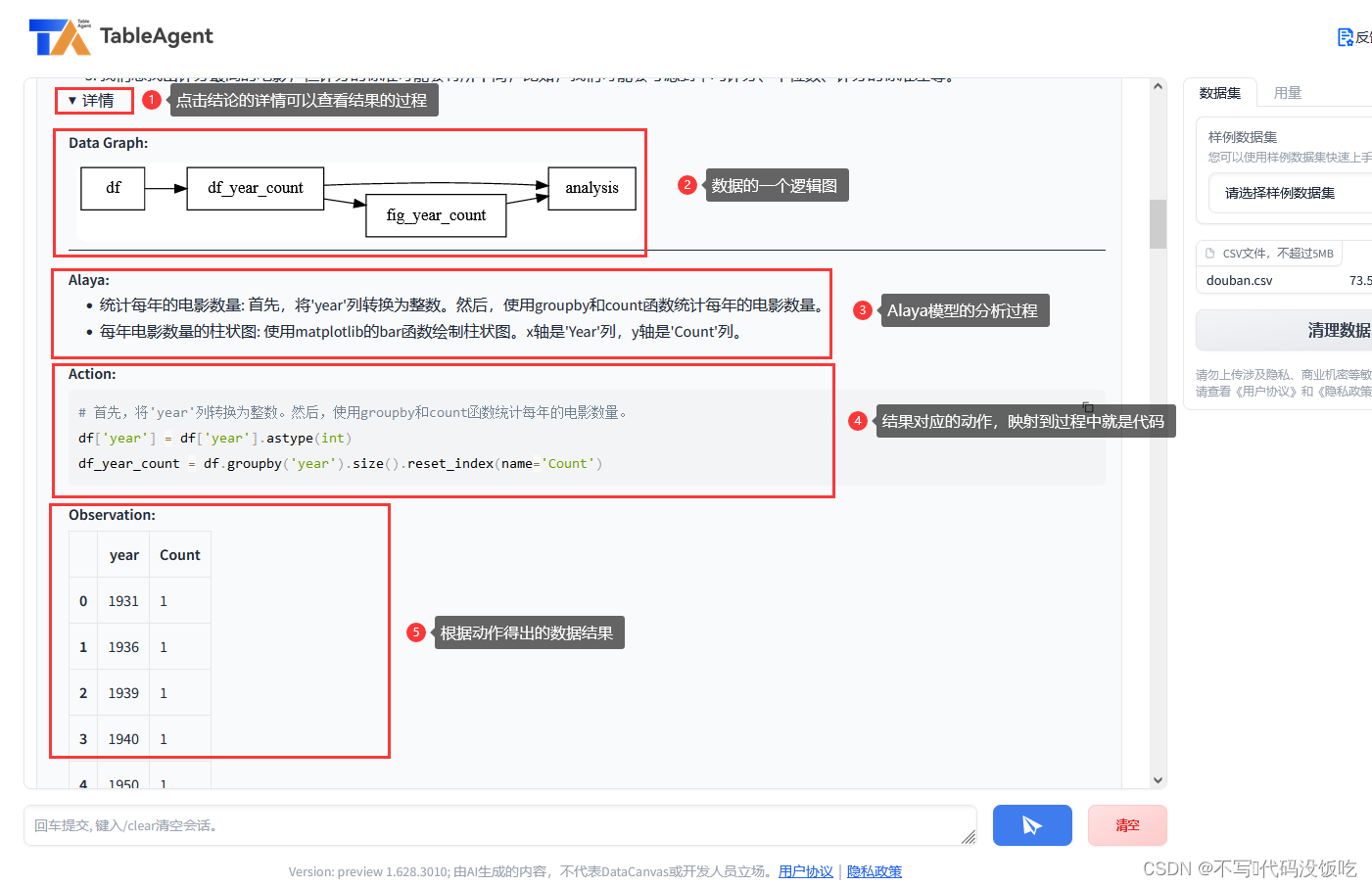Click the fig_year_count graph node

tap(436, 215)
